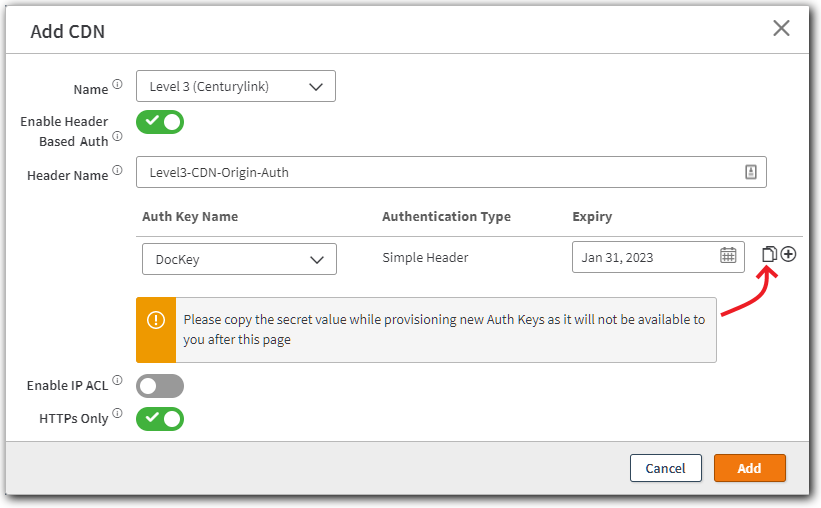The height and width of the screenshot is (508, 821).
Task: Open the calendar picker for Expiry
Action: click(728, 256)
